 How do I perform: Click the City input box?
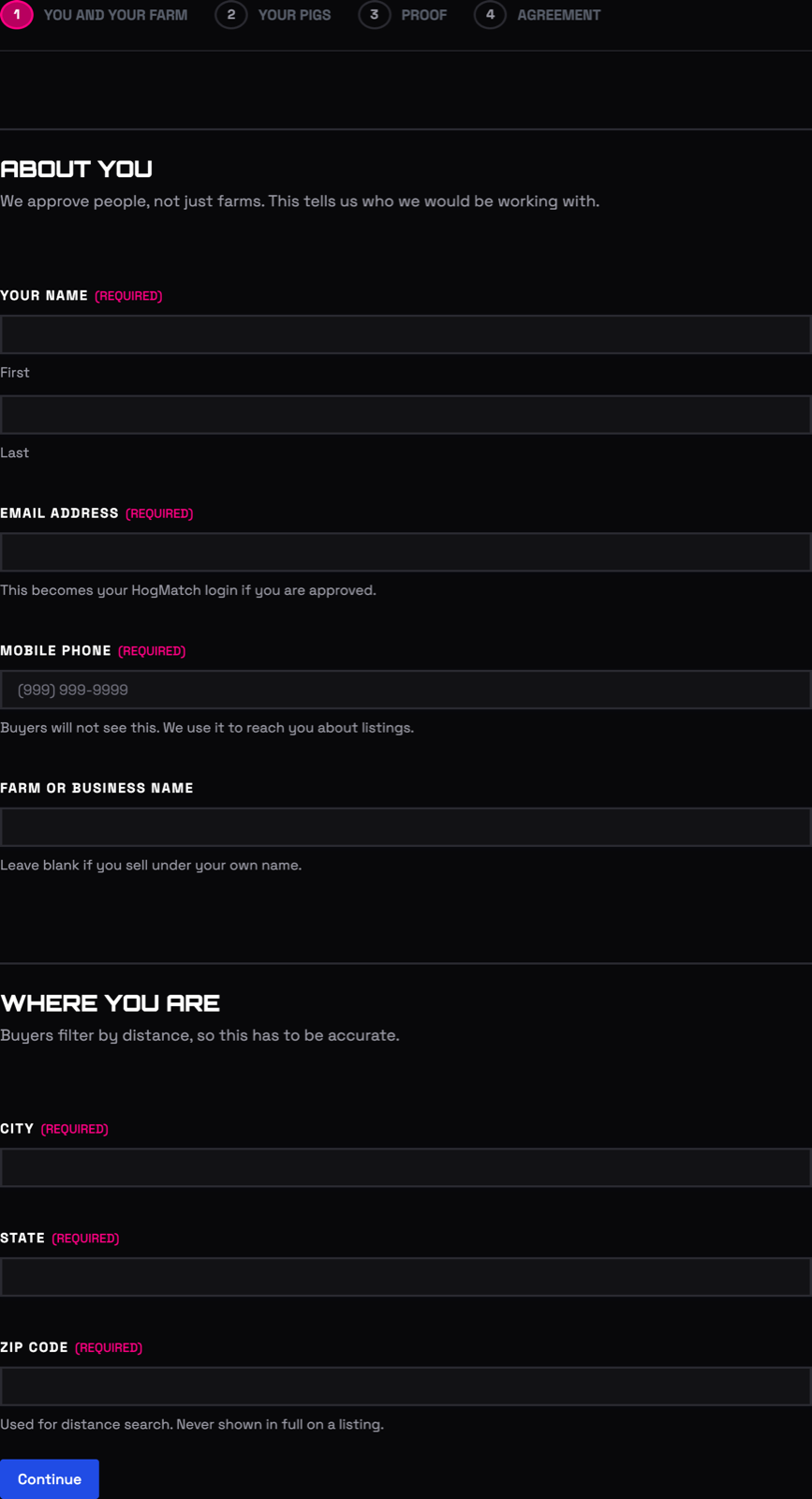coord(406,1168)
